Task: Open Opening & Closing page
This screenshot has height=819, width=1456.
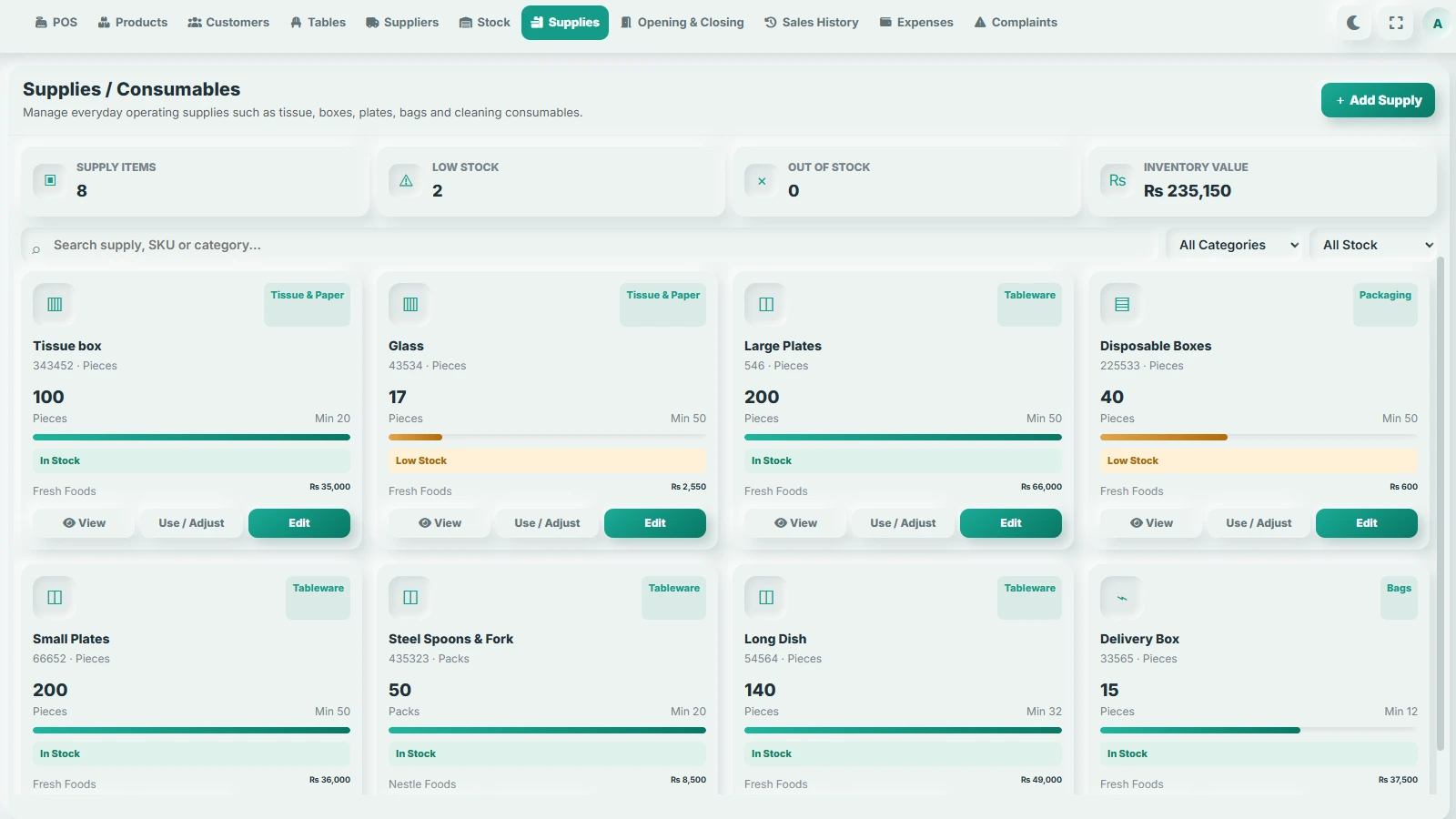Action: pos(682,22)
